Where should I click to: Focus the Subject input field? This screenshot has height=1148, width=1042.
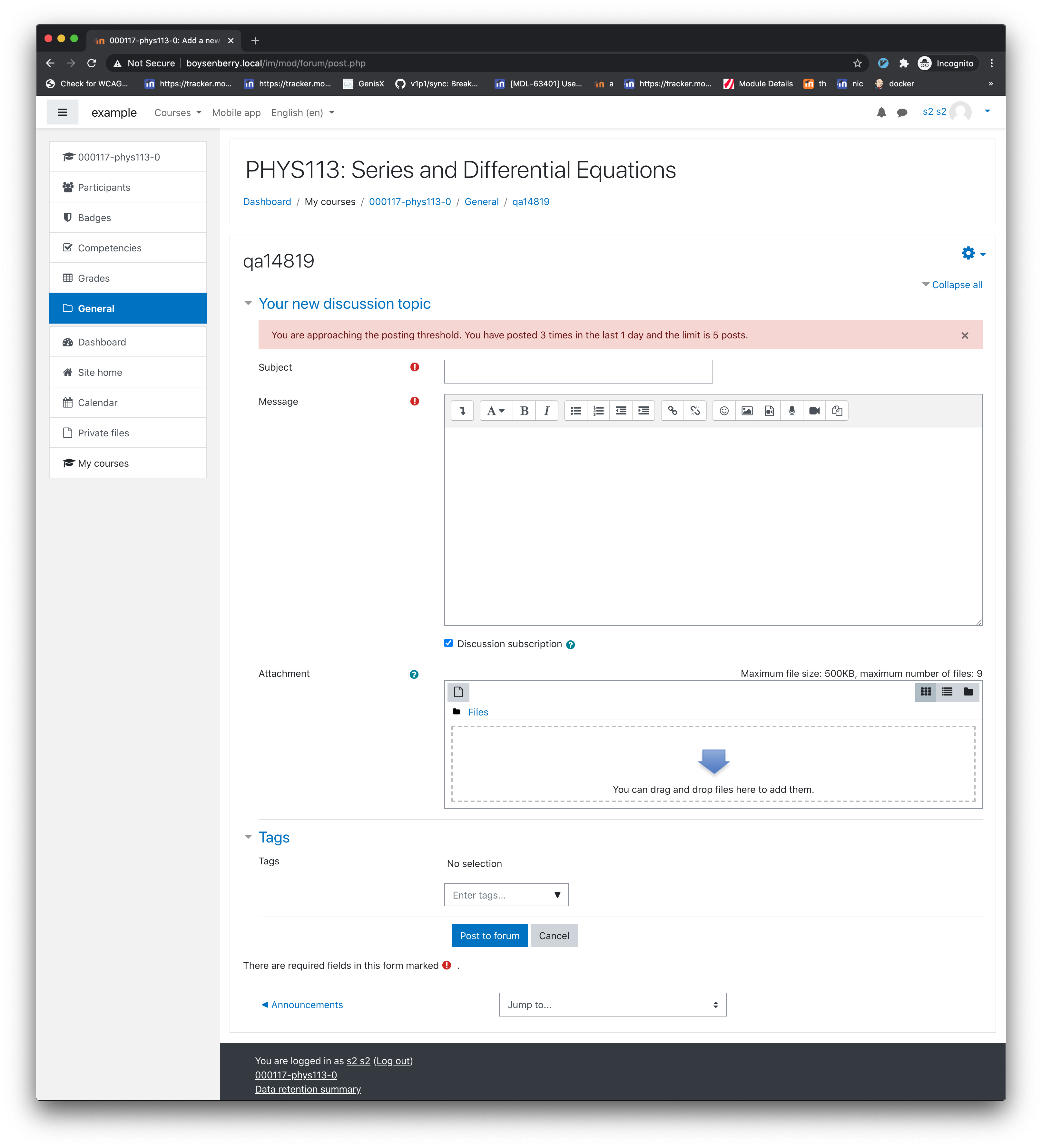coord(578,372)
